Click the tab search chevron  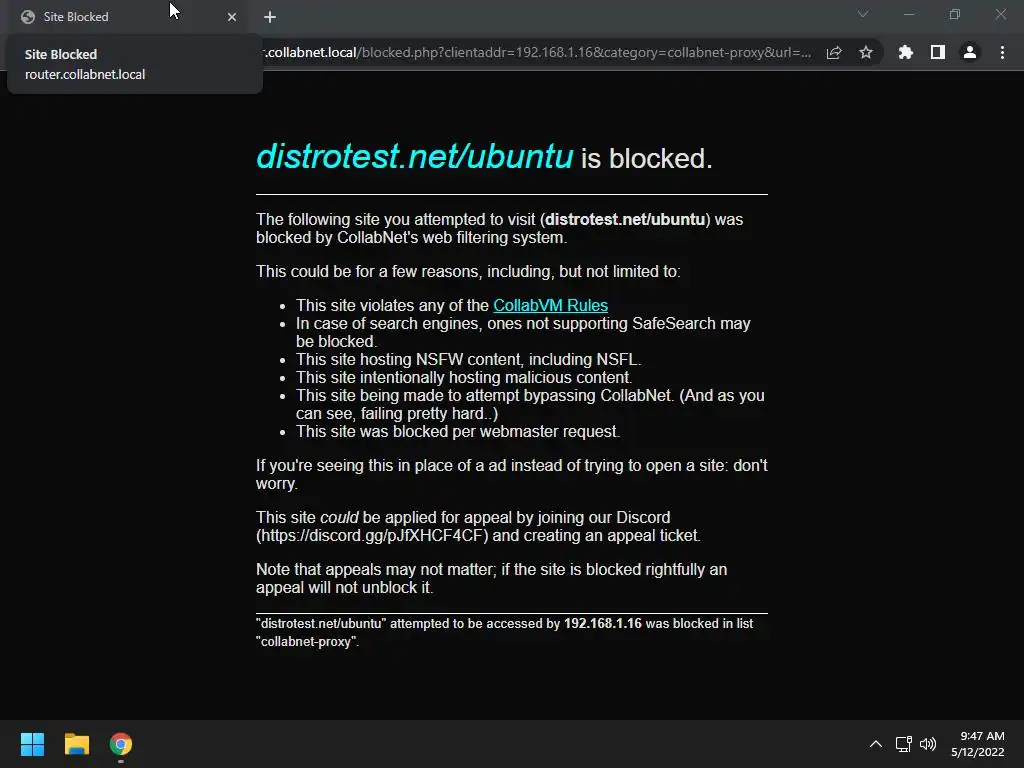(x=863, y=14)
